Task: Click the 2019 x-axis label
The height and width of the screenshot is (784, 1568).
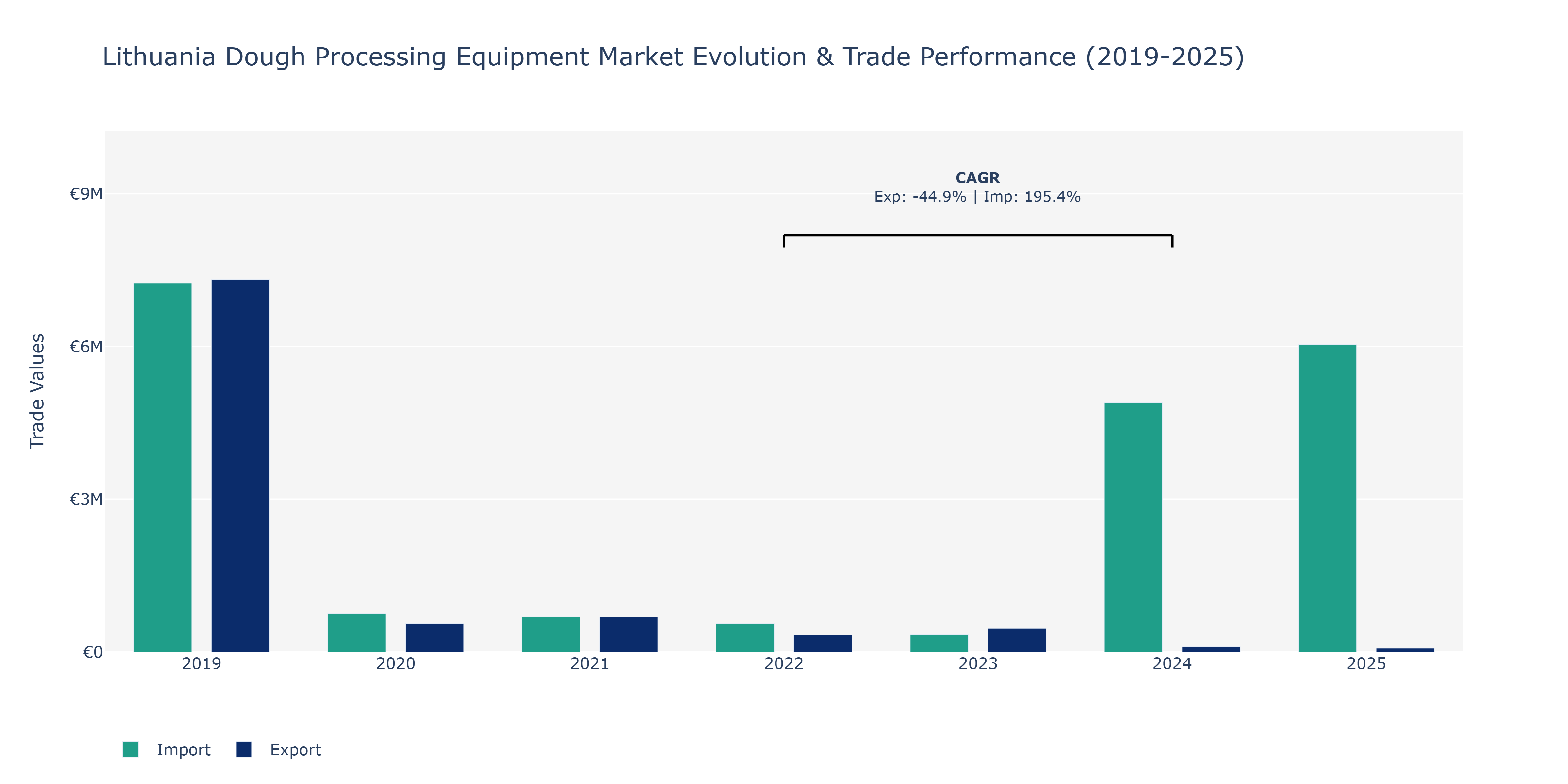Action: pos(202,663)
